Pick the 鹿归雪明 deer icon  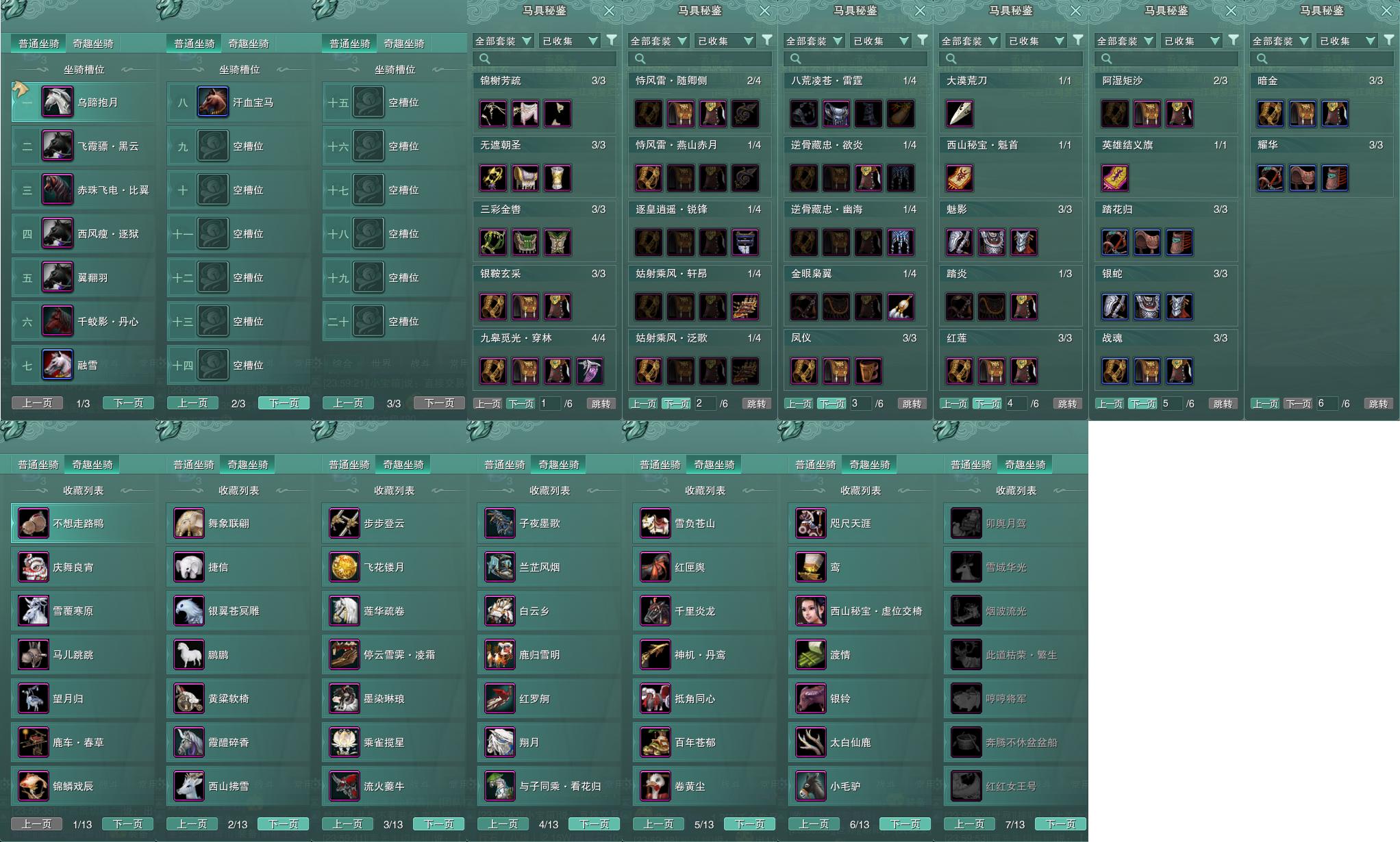tap(499, 654)
